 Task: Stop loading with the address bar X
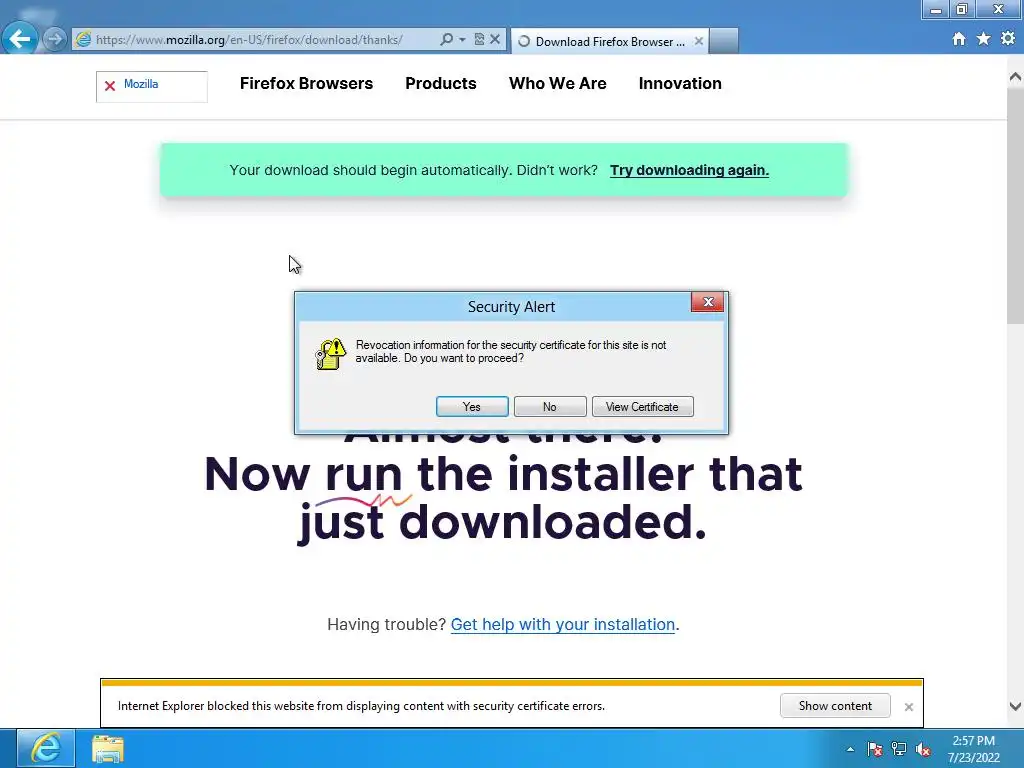[495, 39]
